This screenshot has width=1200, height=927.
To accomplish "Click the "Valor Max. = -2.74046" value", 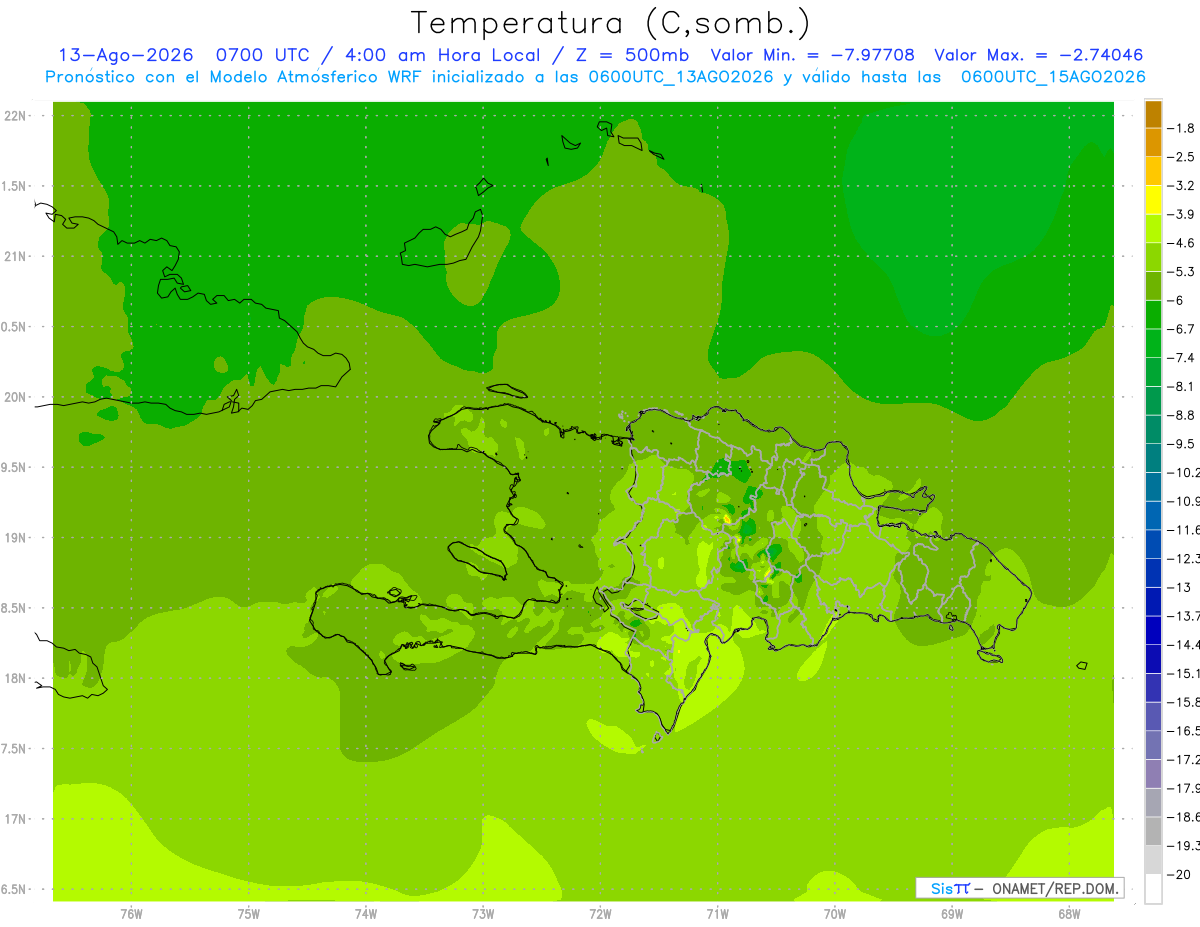I will (1038, 55).
